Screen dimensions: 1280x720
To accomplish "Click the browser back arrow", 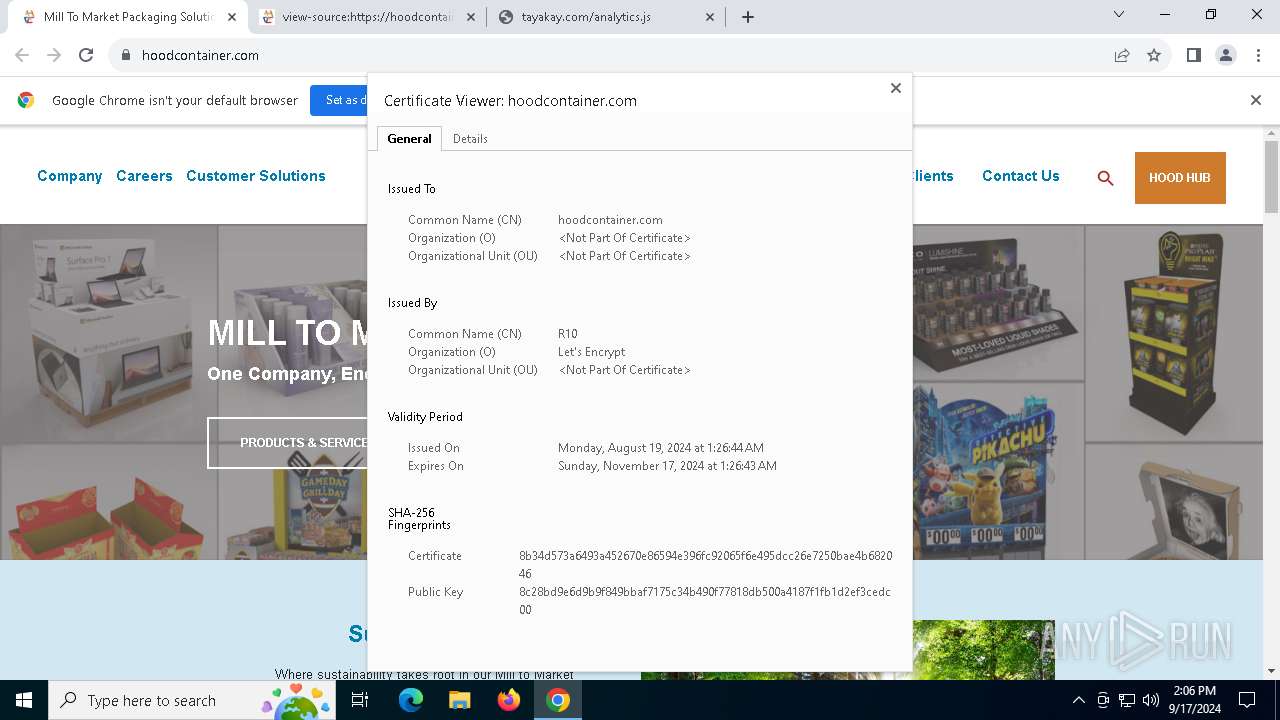I will click(x=22, y=55).
